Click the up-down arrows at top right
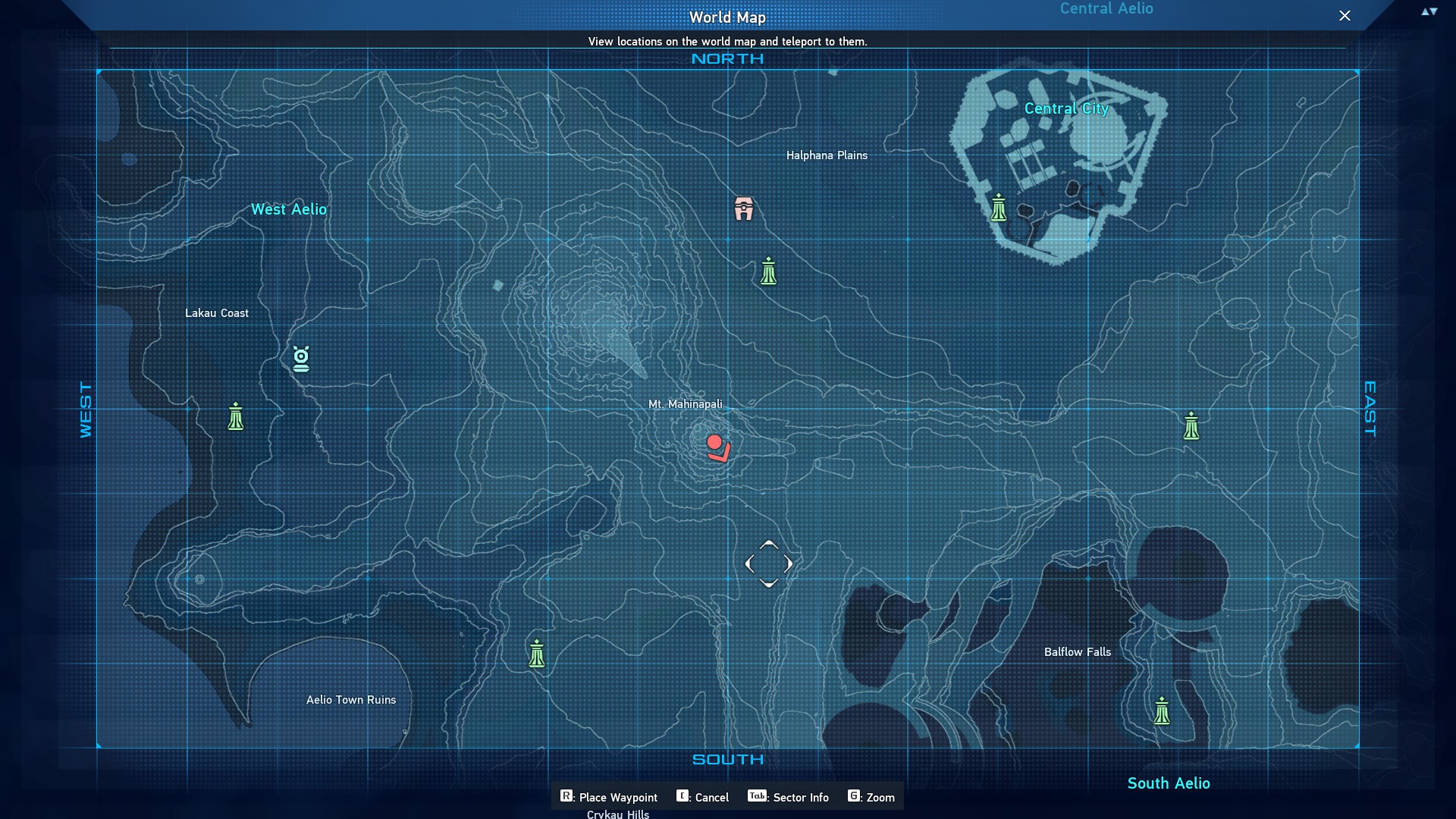The width and height of the screenshot is (1456, 819). (x=1429, y=11)
